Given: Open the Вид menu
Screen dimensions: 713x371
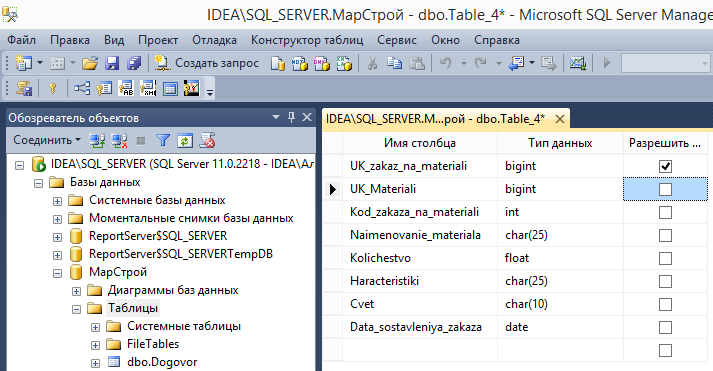Looking at the screenshot, I should click(114, 40).
